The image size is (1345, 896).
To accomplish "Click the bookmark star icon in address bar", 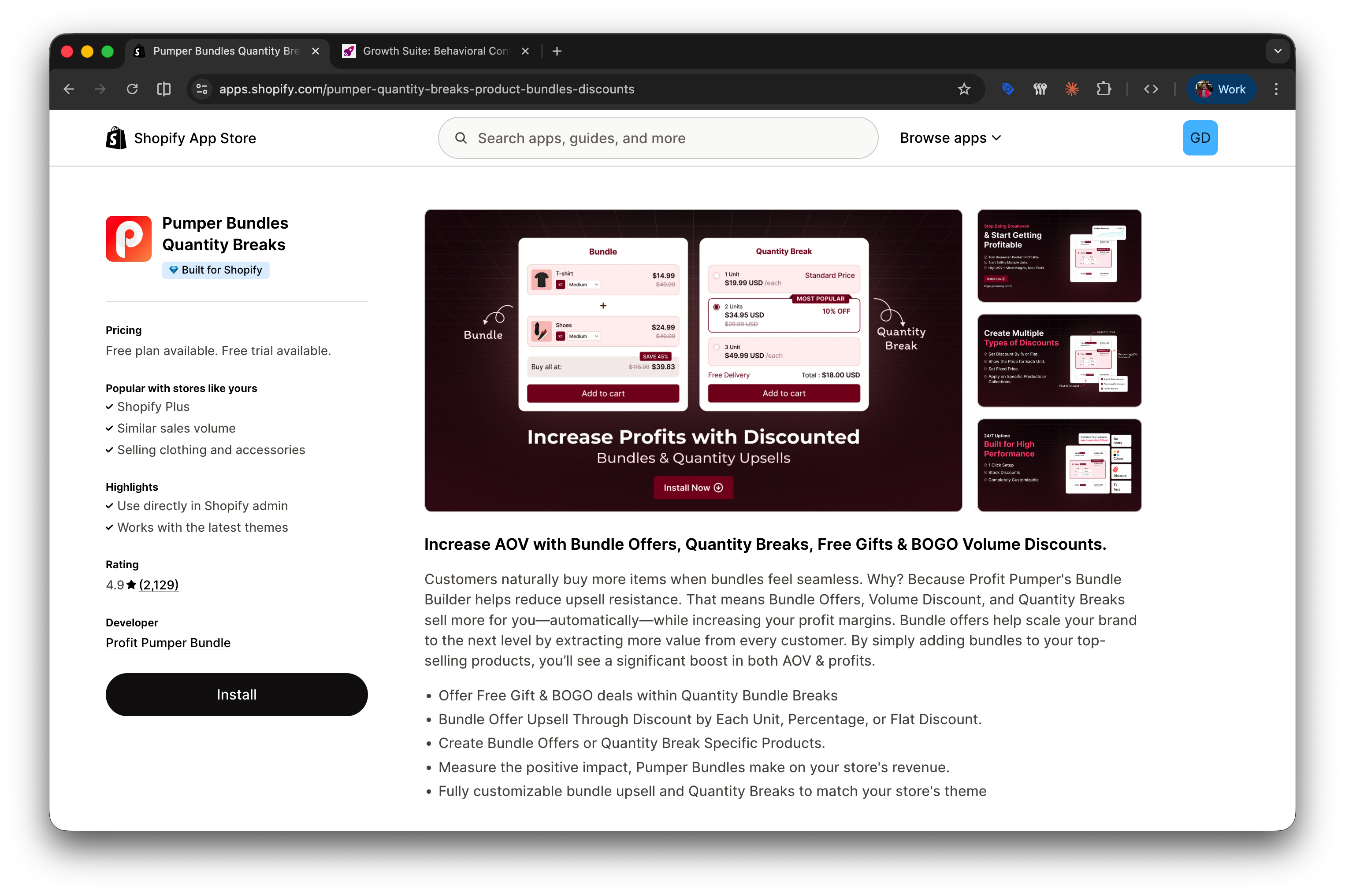I will click(964, 89).
